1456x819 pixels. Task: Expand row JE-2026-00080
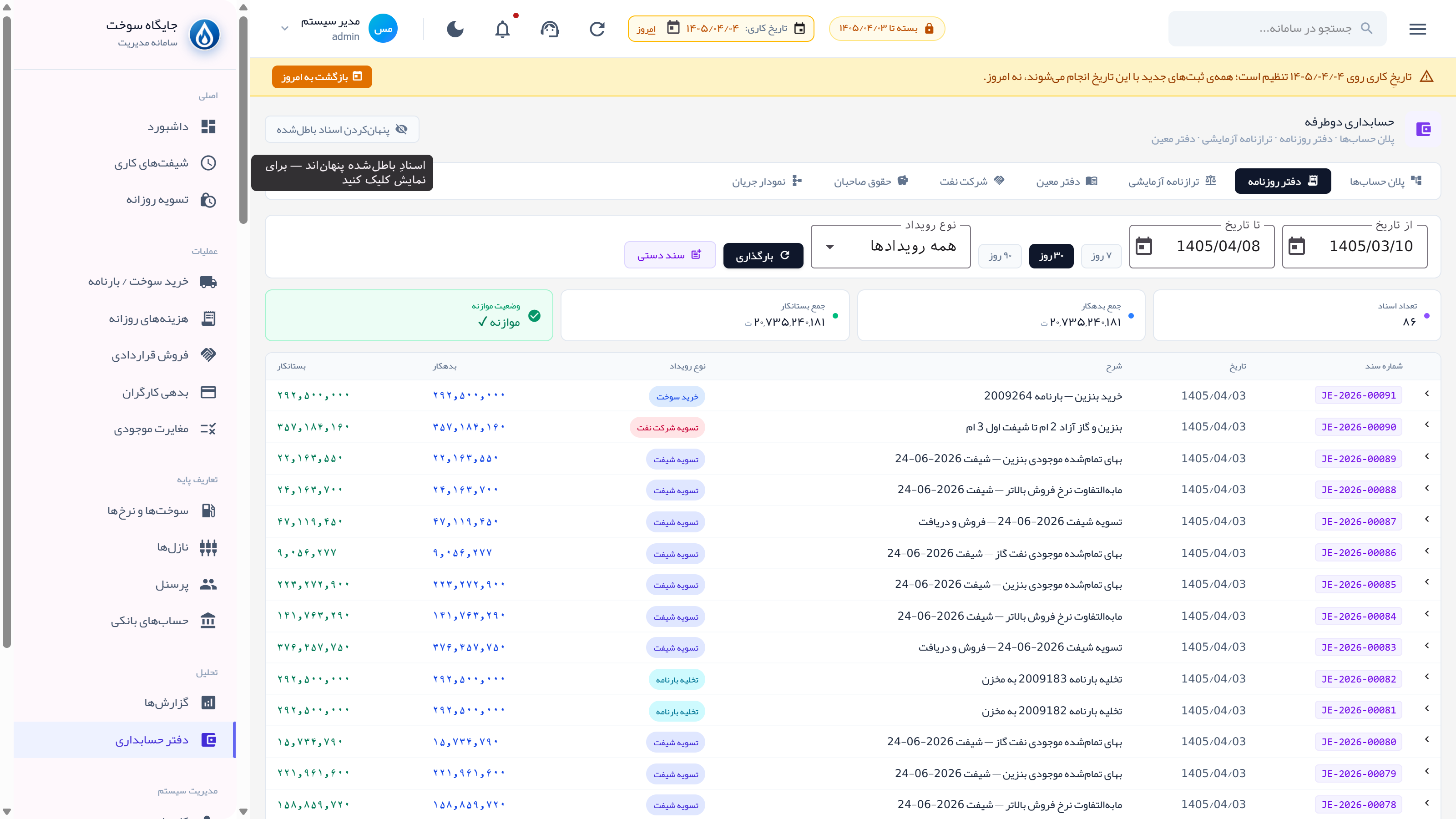click(1426, 739)
